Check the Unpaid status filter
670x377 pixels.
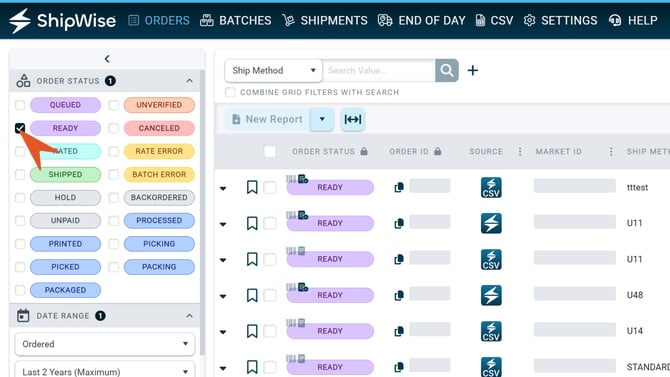click(20, 221)
